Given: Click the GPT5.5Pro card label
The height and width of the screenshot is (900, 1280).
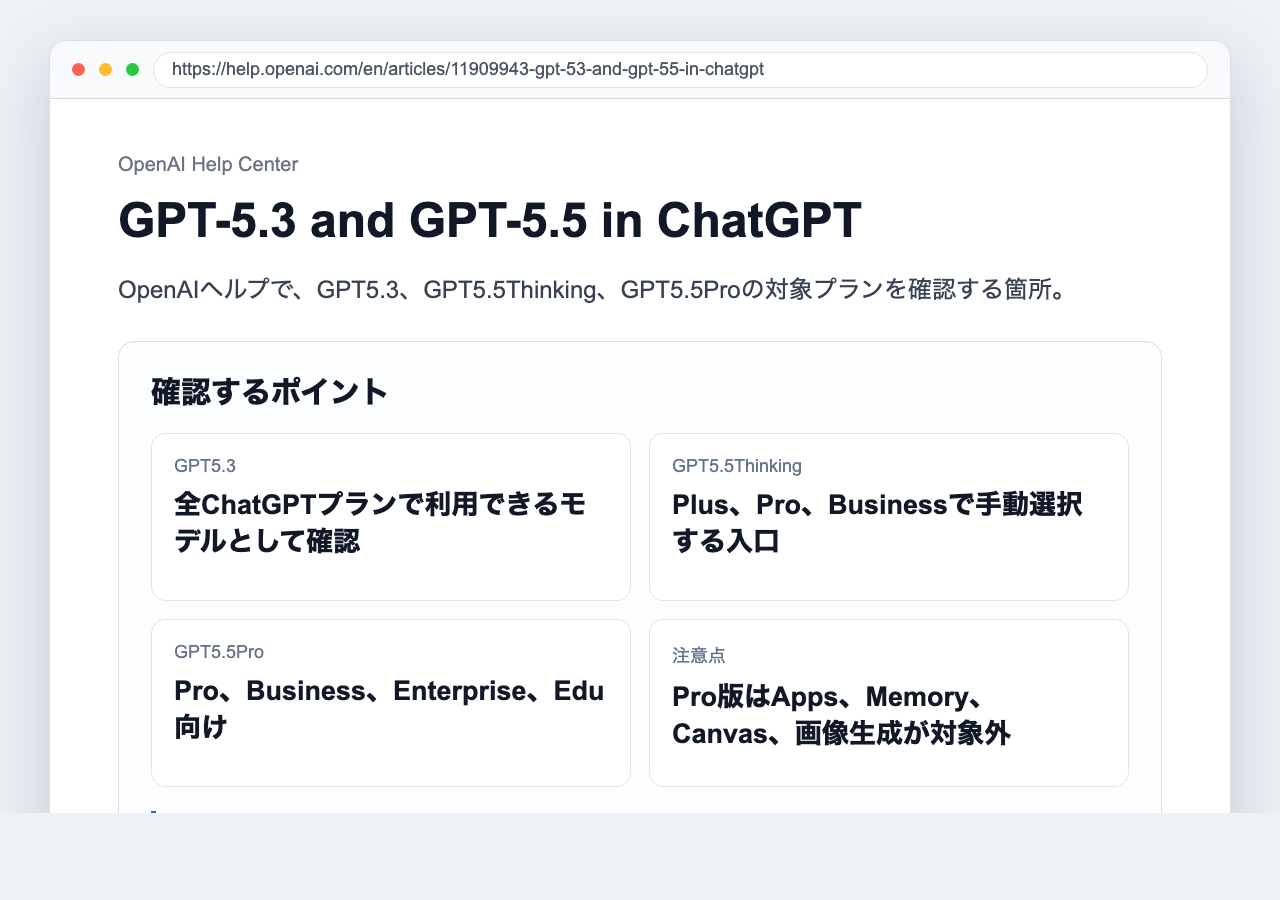Looking at the screenshot, I should [219, 652].
